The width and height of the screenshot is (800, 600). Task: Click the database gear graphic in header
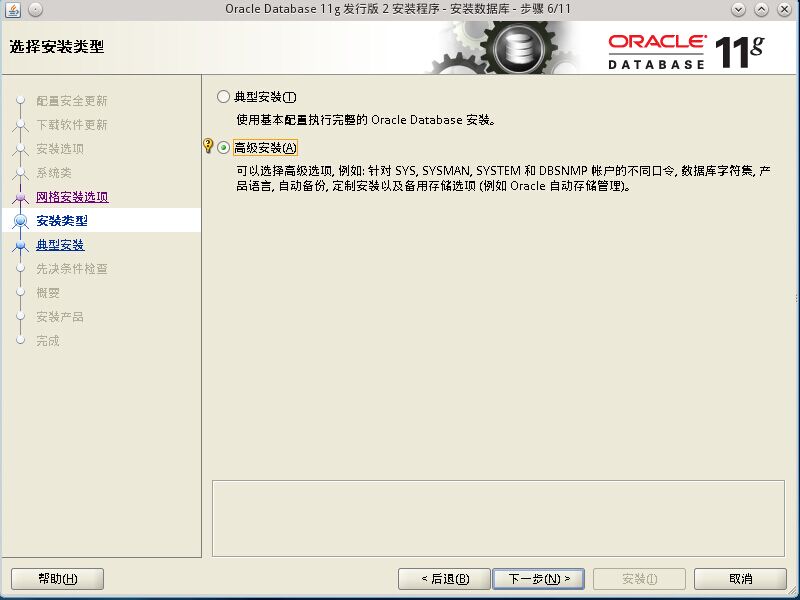click(517, 48)
